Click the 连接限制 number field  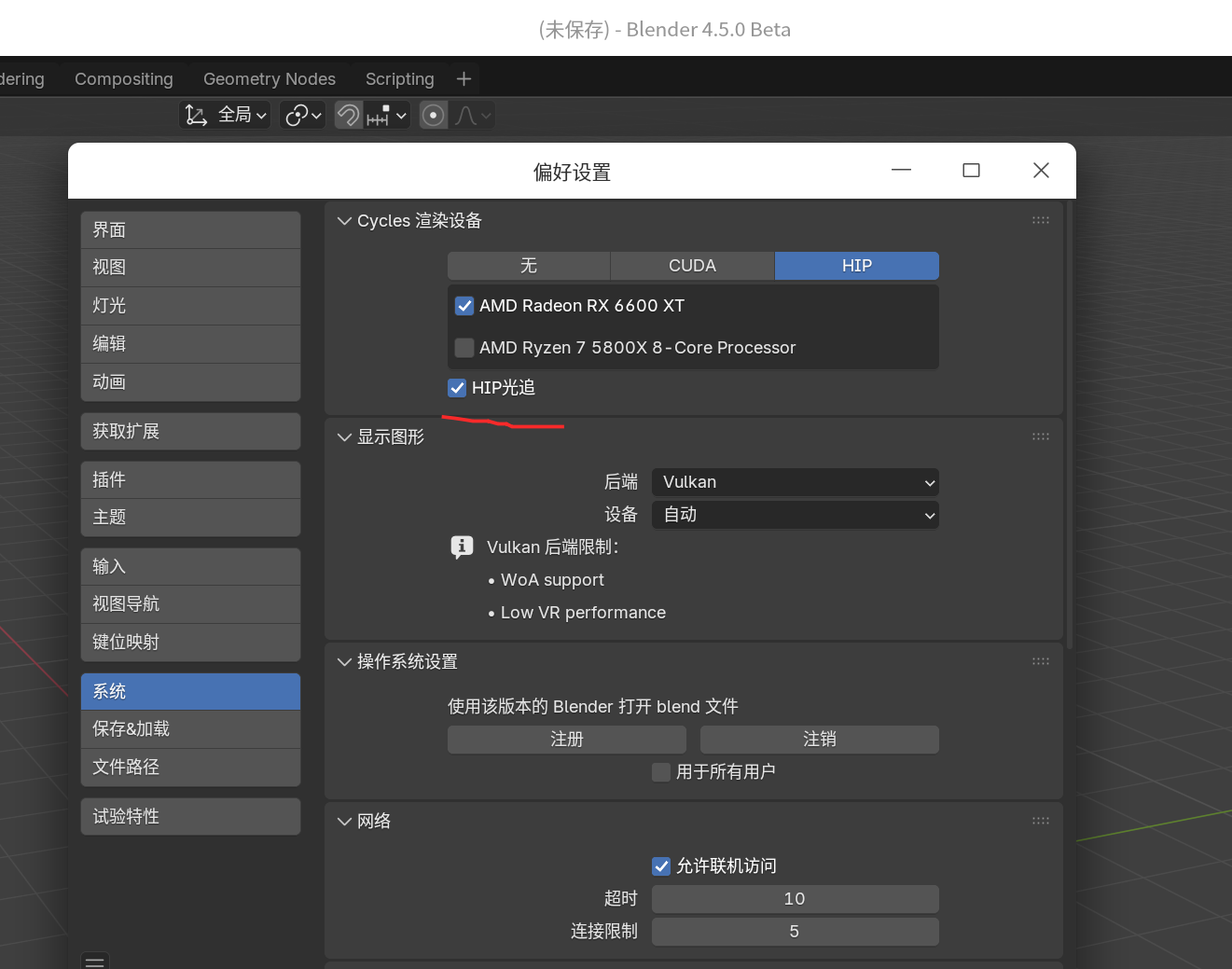tap(795, 932)
